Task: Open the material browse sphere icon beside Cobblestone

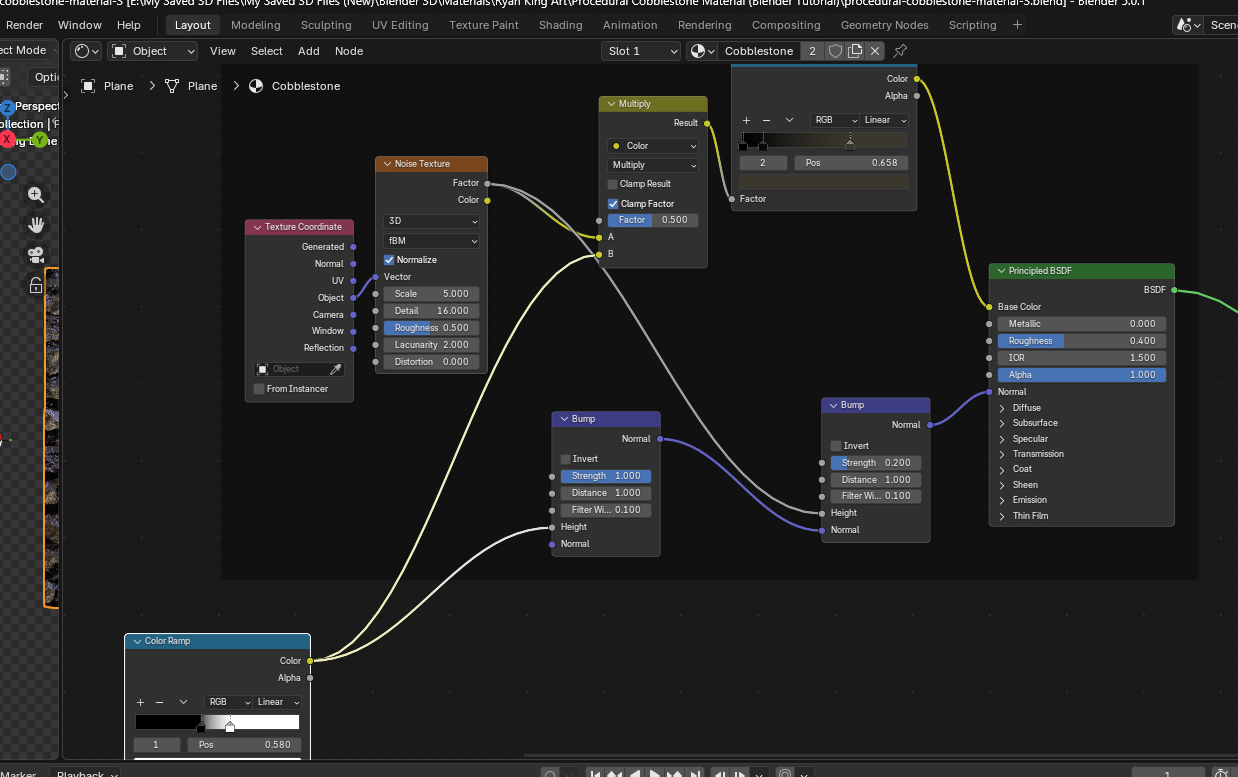Action: (701, 51)
